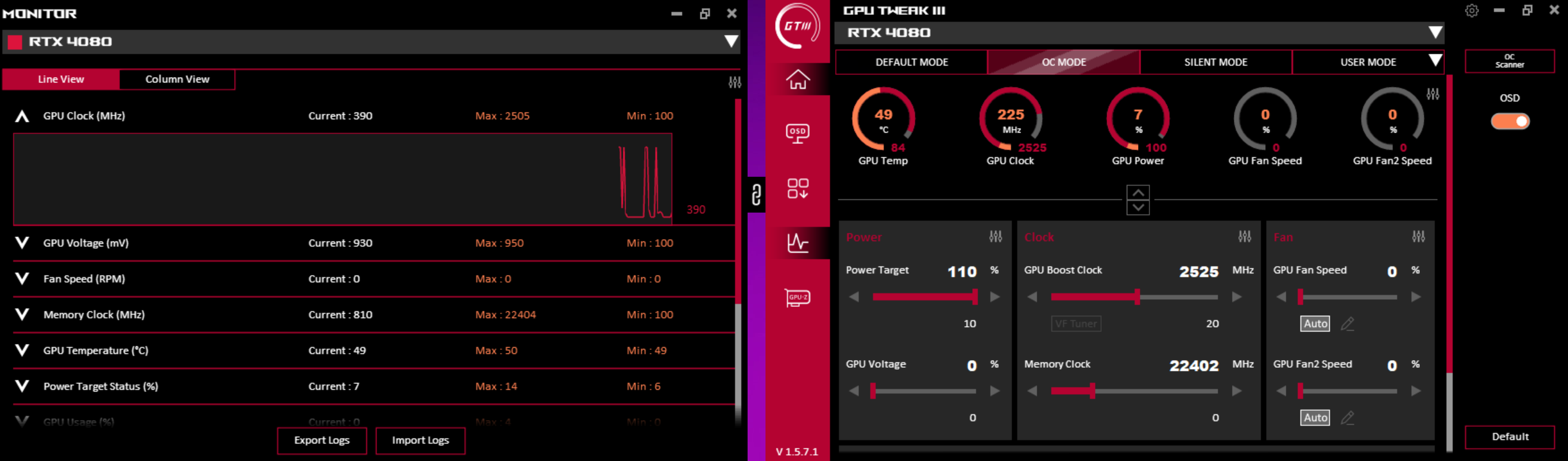Toggle the OSD switch off
1568x461 pixels.
pyautogui.click(x=1509, y=121)
